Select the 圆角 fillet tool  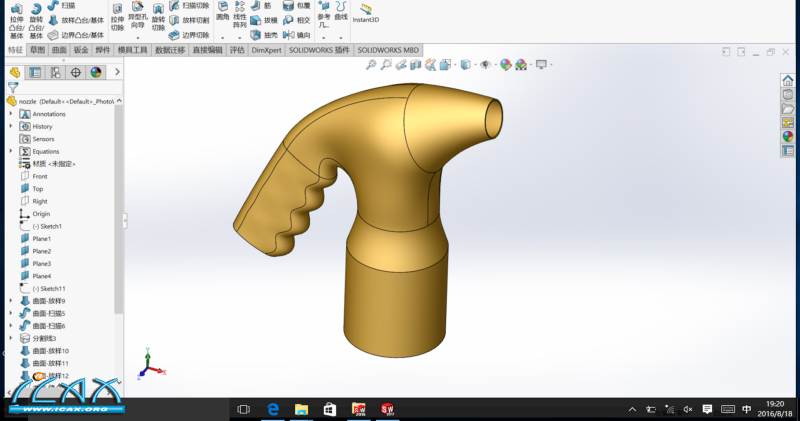click(222, 14)
